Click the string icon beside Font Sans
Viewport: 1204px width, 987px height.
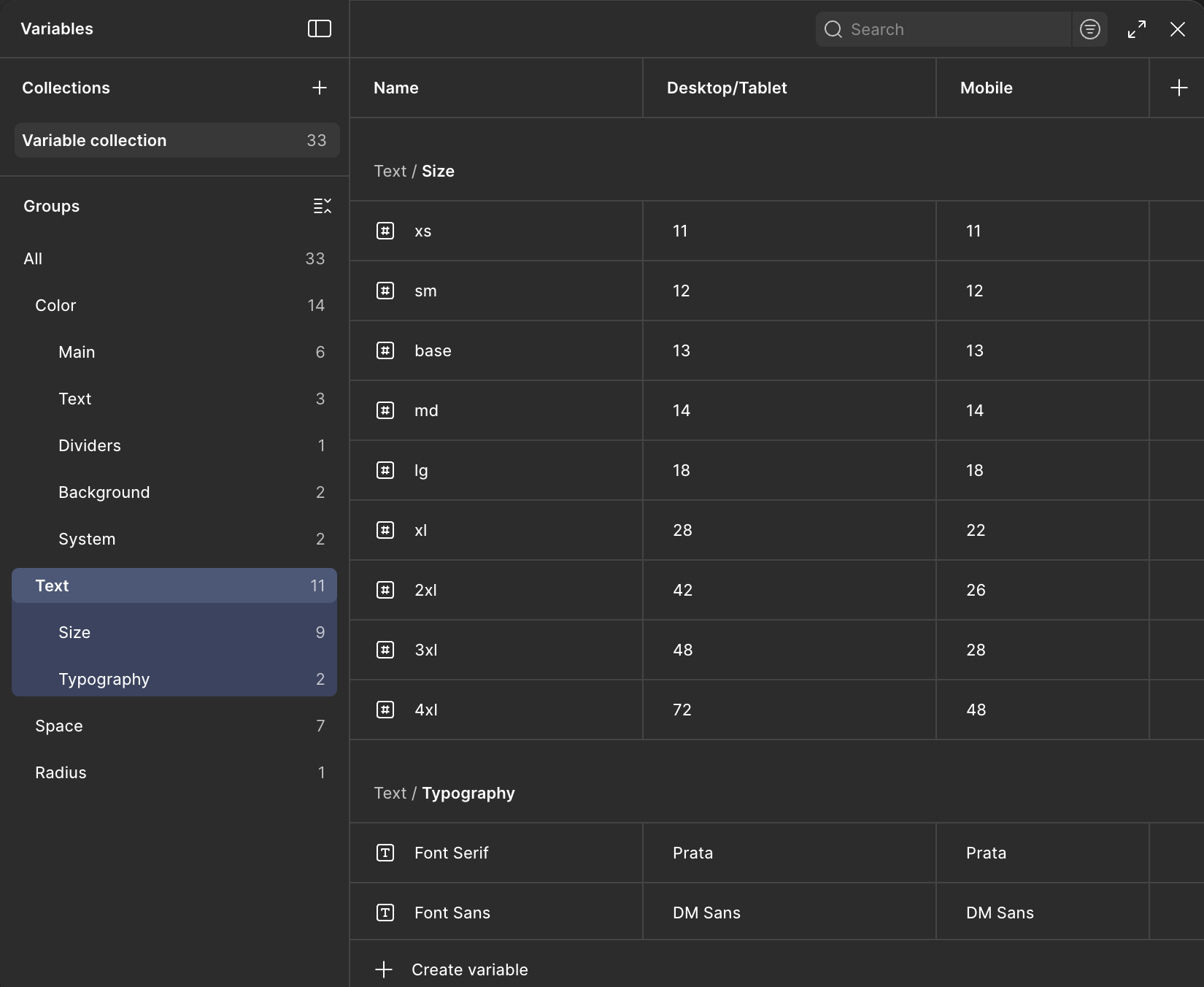(385, 913)
